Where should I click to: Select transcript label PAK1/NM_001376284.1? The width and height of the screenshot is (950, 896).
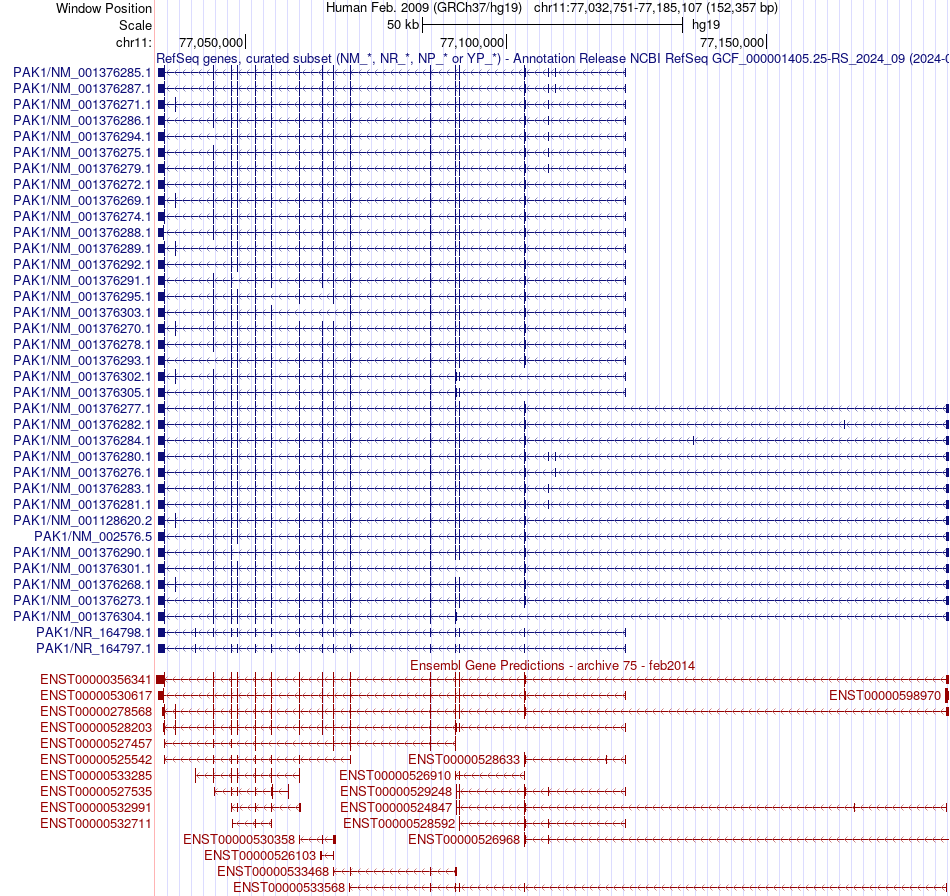coord(82,440)
